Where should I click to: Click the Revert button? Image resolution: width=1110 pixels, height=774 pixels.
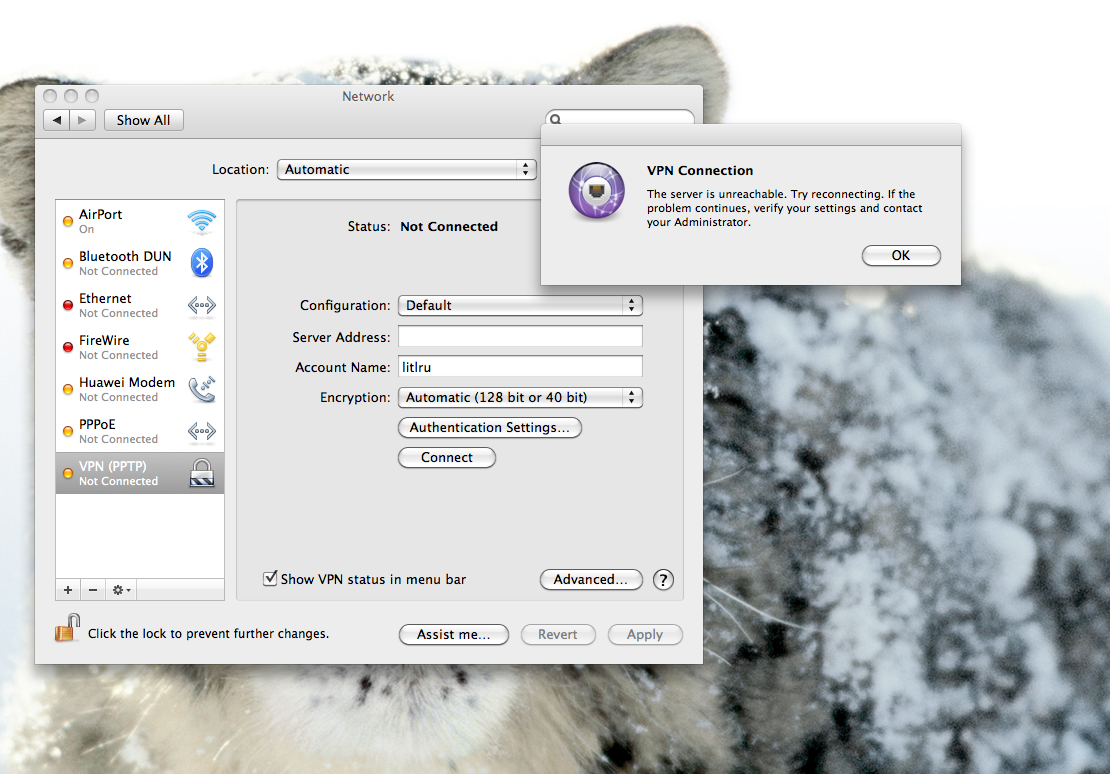[x=558, y=634]
